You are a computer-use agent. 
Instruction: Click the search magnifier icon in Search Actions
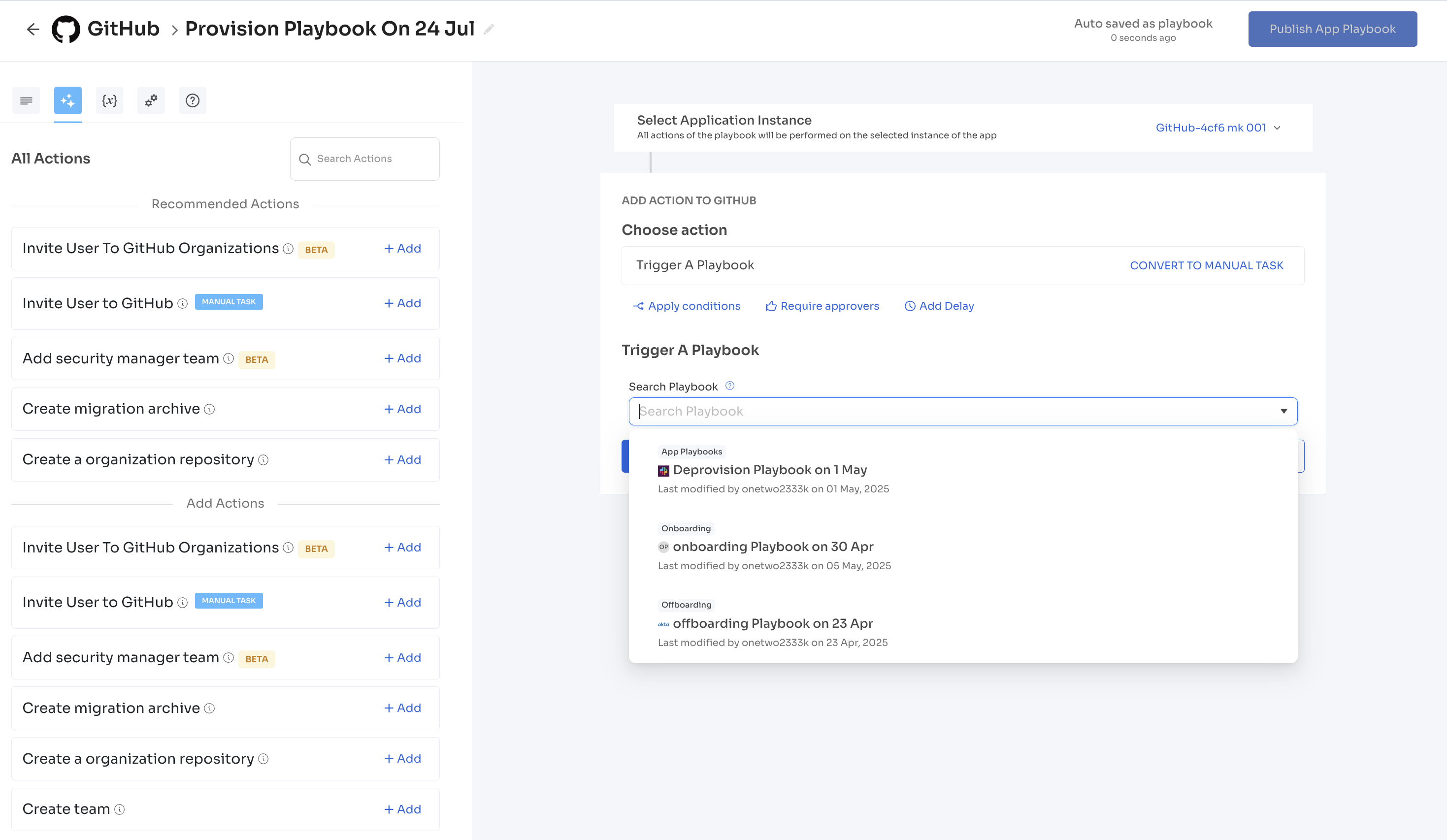(x=305, y=159)
